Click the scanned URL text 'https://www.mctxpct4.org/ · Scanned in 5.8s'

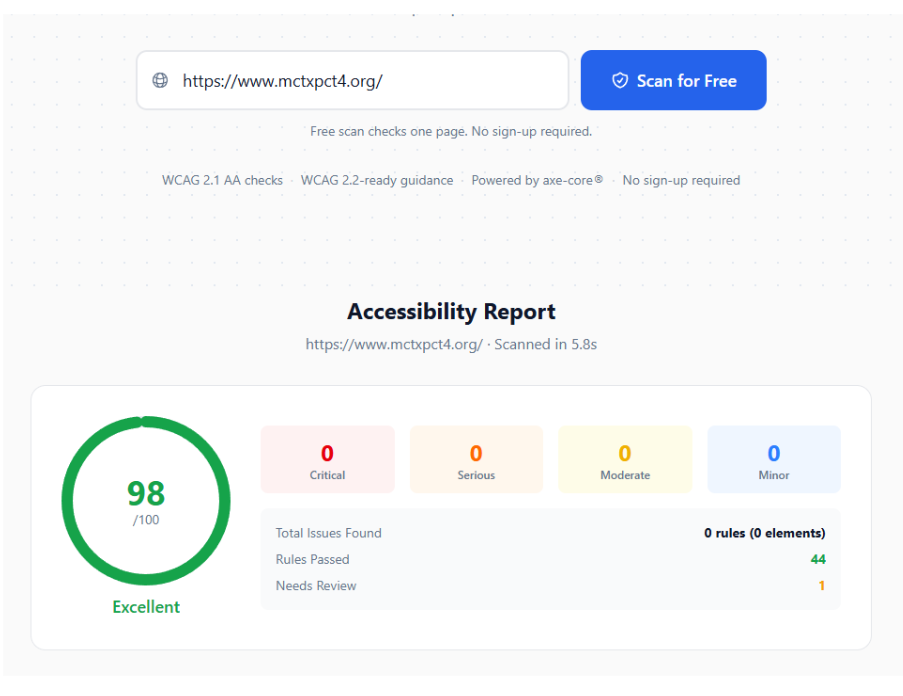(451, 344)
